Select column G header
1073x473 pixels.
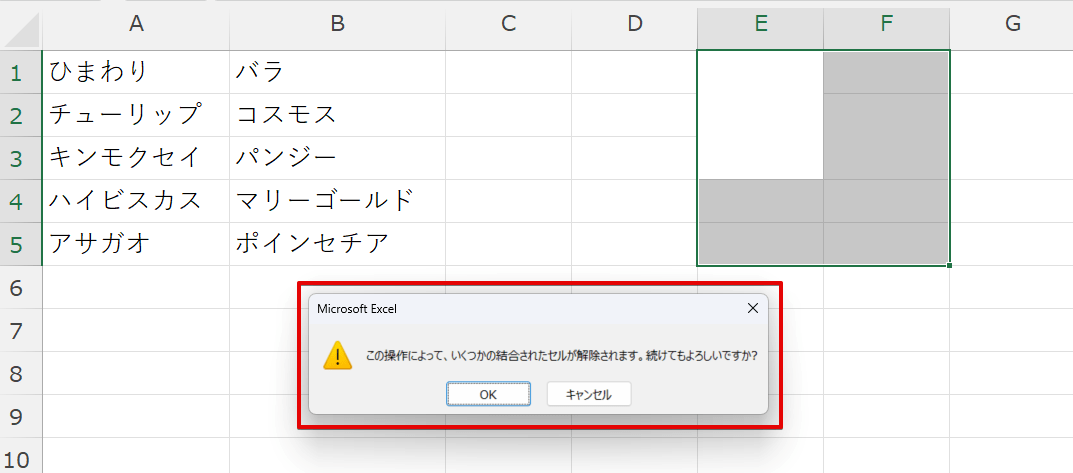(x=1012, y=24)
